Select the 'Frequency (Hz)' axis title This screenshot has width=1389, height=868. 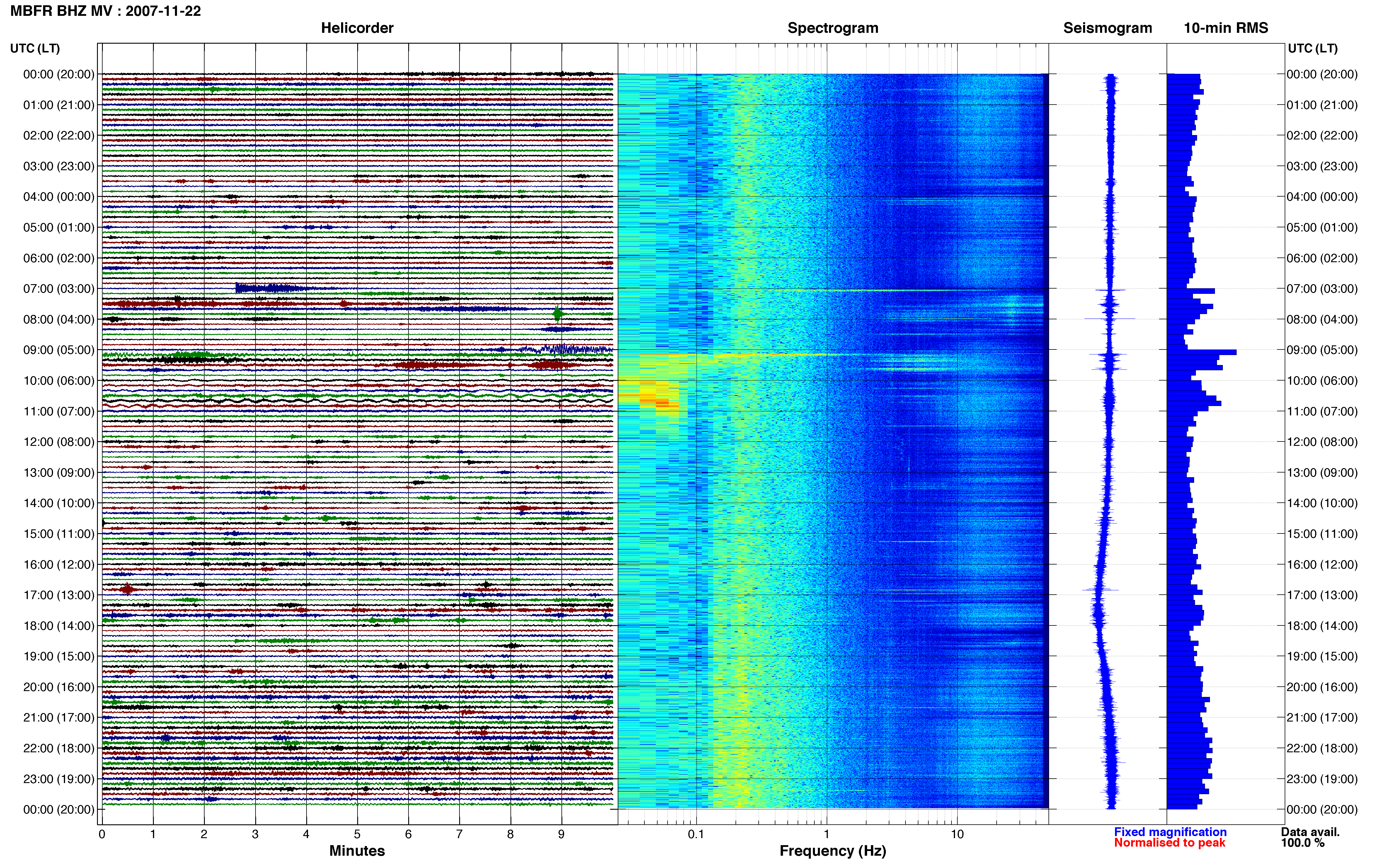(x=833, y=851)
